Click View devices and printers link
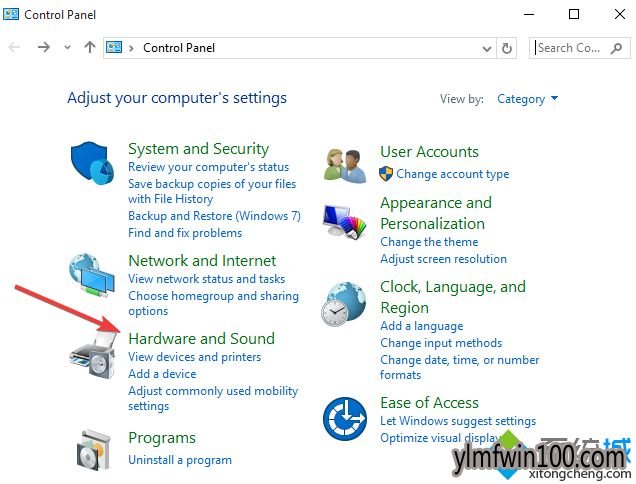This screenshot has width=636, height=484. coord(194,357)
